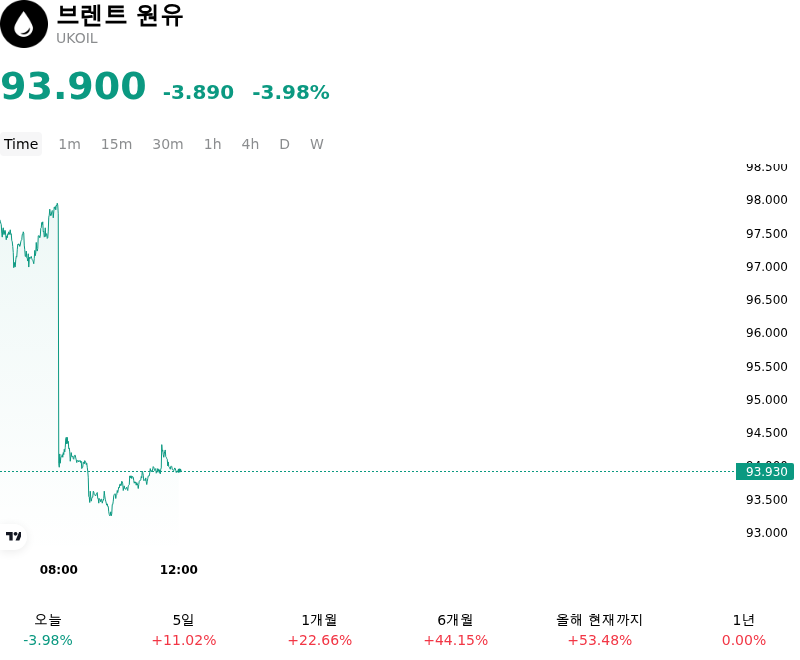Select the 5일 performance range
The width and height of the screenshot is (800, 660).
[x=184, y=630]
